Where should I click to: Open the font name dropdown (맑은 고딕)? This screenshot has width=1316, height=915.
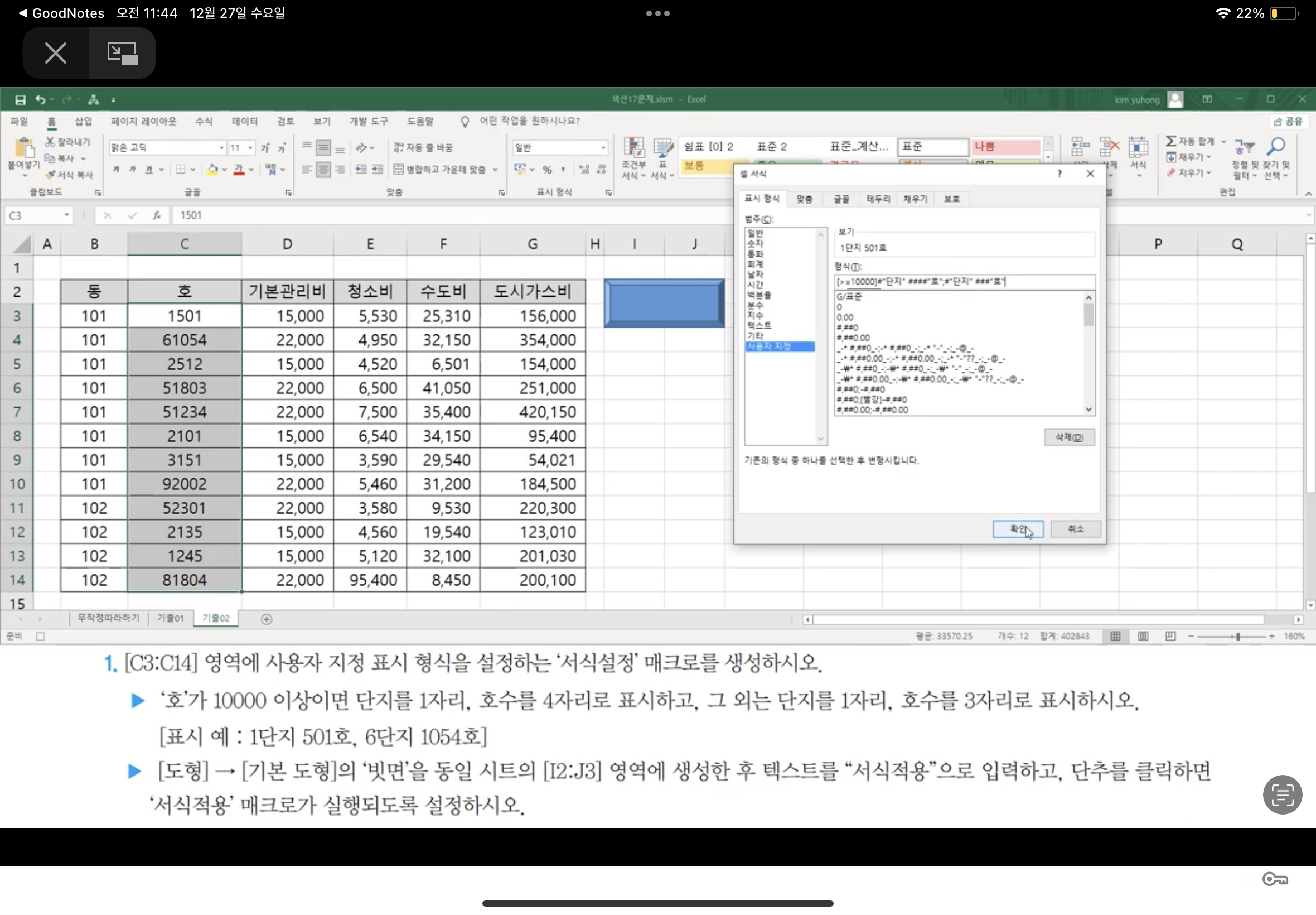pyautogui.click(x=221, y=148)
